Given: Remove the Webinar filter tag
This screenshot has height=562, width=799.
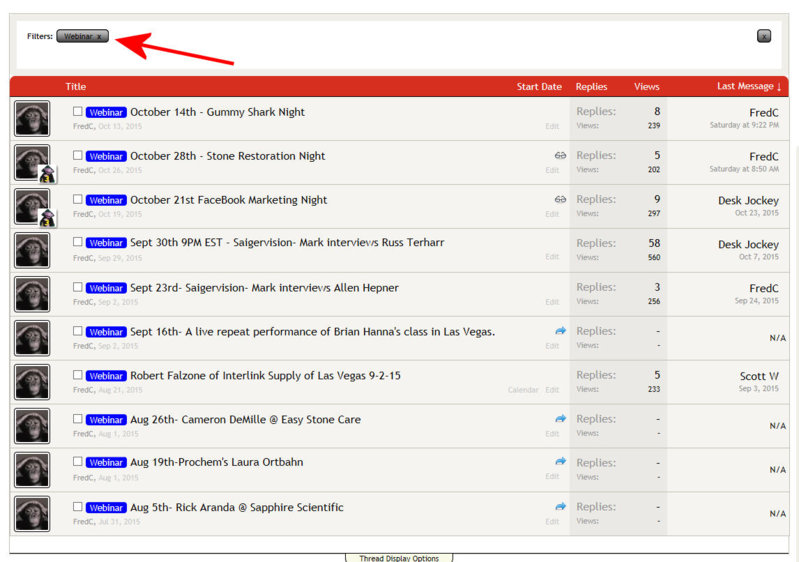Looking at the screenshot, I should (x=99, y=36).
